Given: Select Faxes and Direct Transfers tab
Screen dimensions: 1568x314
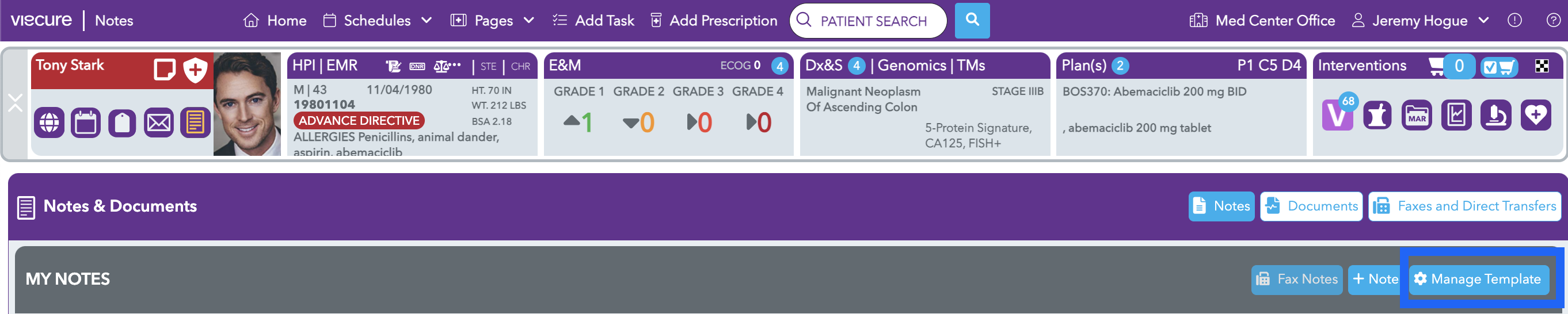Looking at the screenshot, I should [x=1465, y=206].
